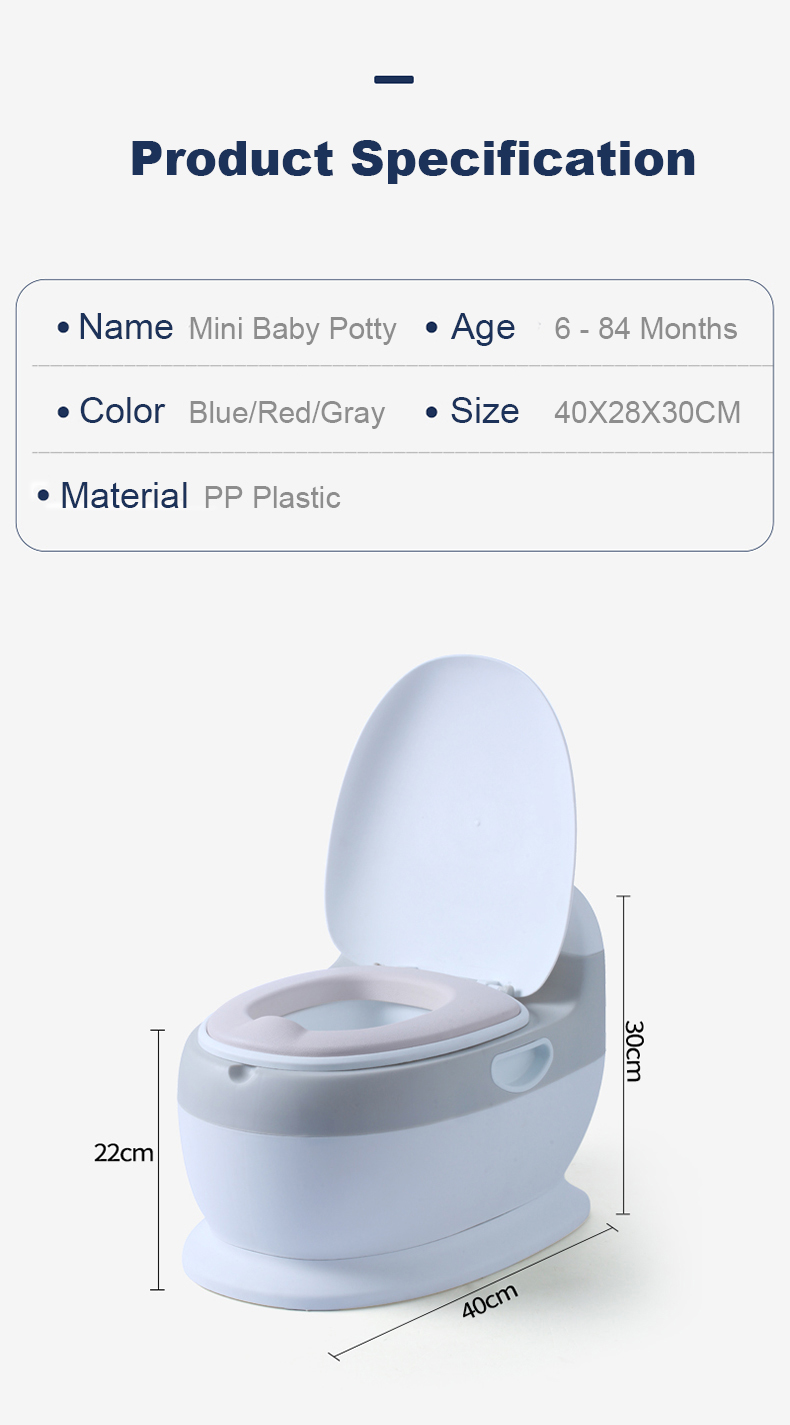Viewport: 790px width, 1425px height.
Task: Click the Product Specification heading
Action: [413, 160]
